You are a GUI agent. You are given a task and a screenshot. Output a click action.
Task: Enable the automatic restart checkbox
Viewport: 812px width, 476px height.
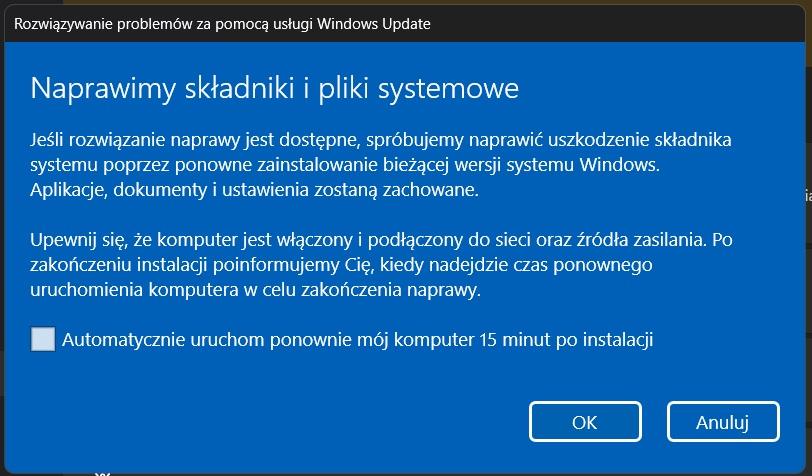pyautogui.click(x=43, y=340)
